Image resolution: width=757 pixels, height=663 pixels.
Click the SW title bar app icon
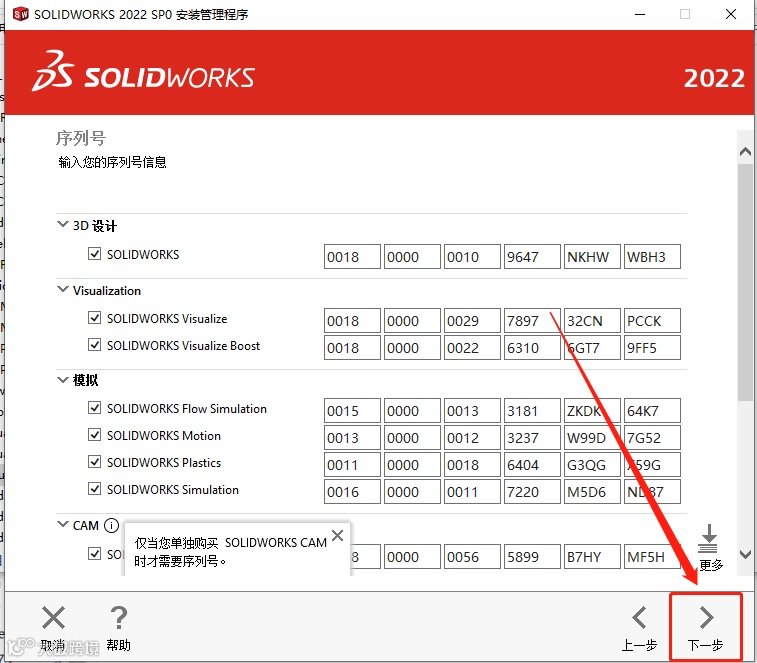(x=20, y=14)
